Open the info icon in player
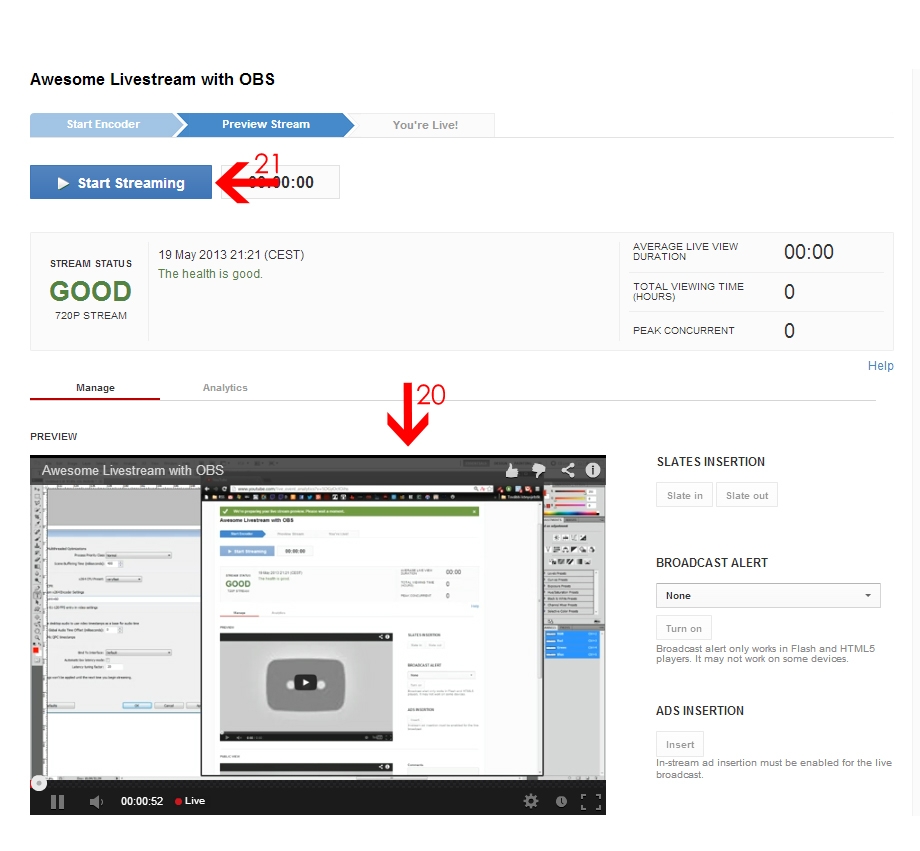920x851 pixels. point(593,470)
